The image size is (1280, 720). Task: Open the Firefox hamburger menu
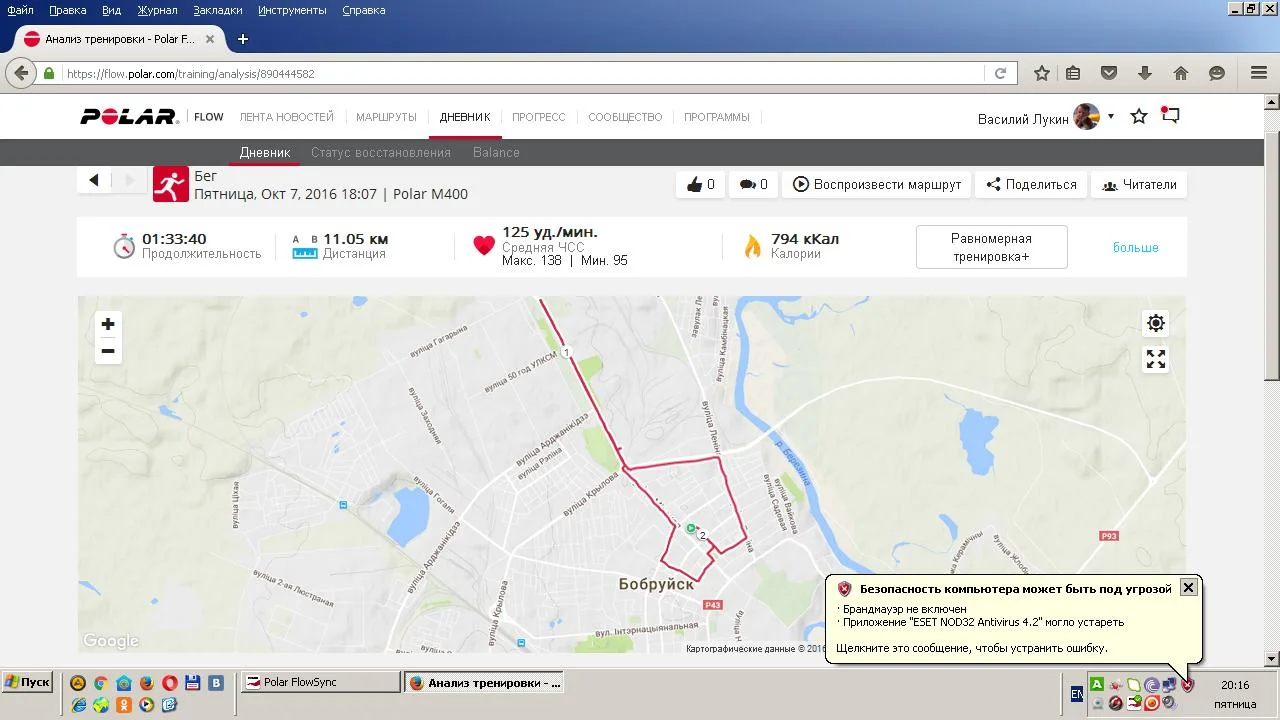click(1259, 73)
